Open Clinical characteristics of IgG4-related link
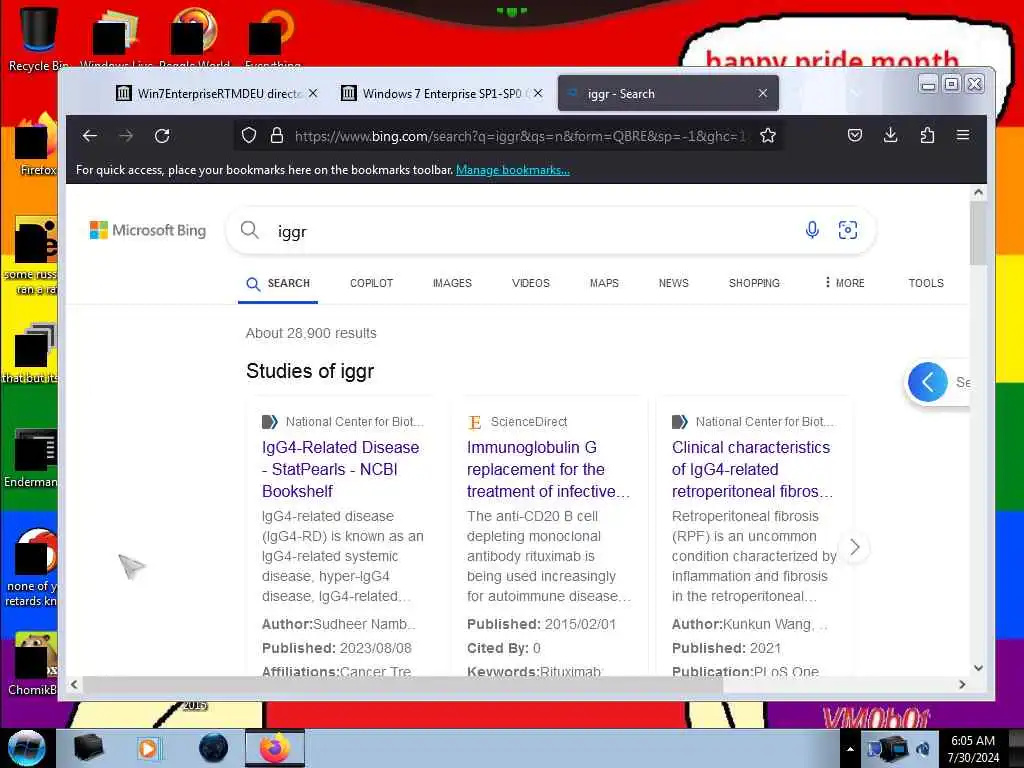Image resolution: width=1024 pixels, height=768 pixels. pyautogui.click(x=752, y=469)
